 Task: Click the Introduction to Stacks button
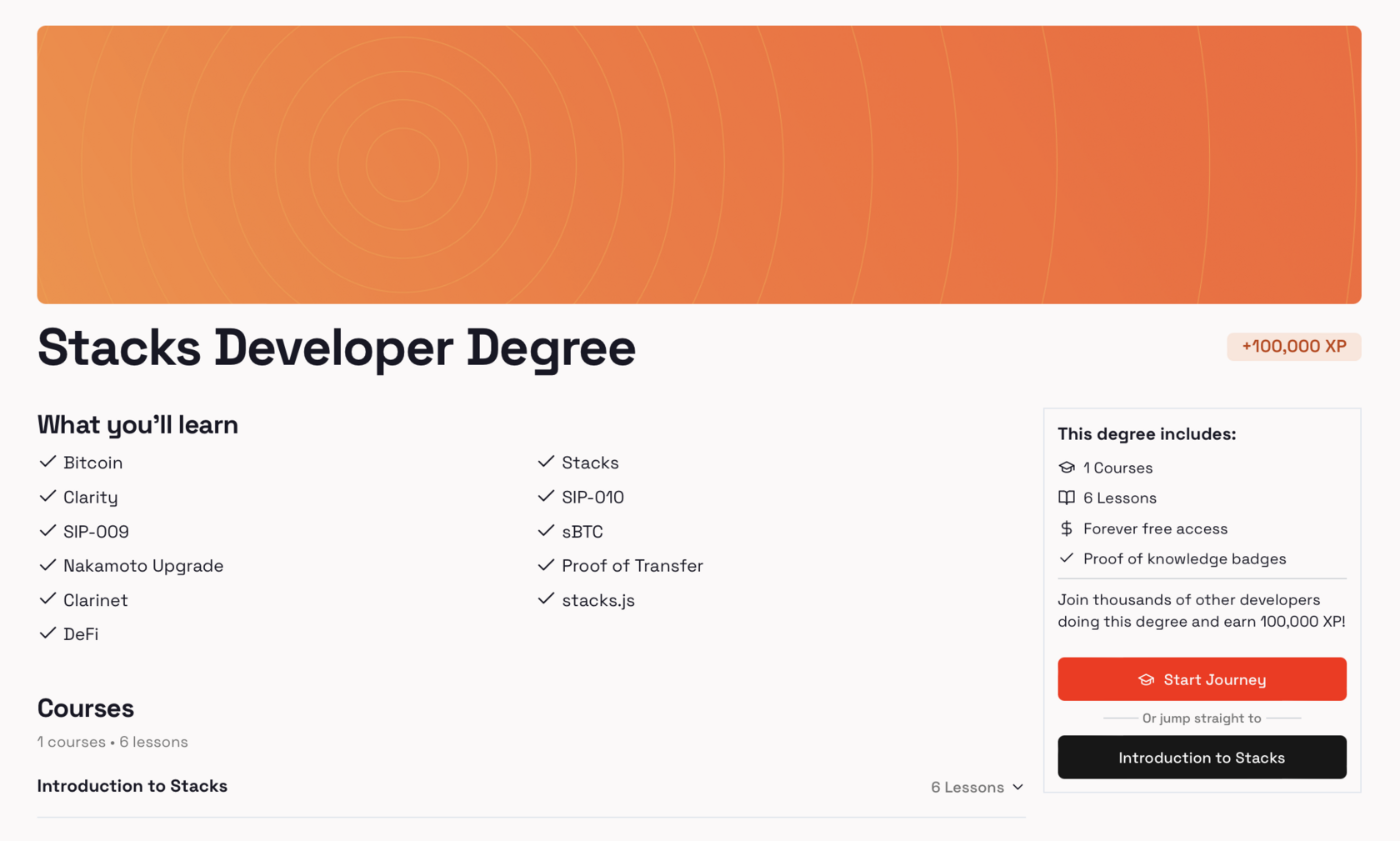click(x=1201, y=757)
